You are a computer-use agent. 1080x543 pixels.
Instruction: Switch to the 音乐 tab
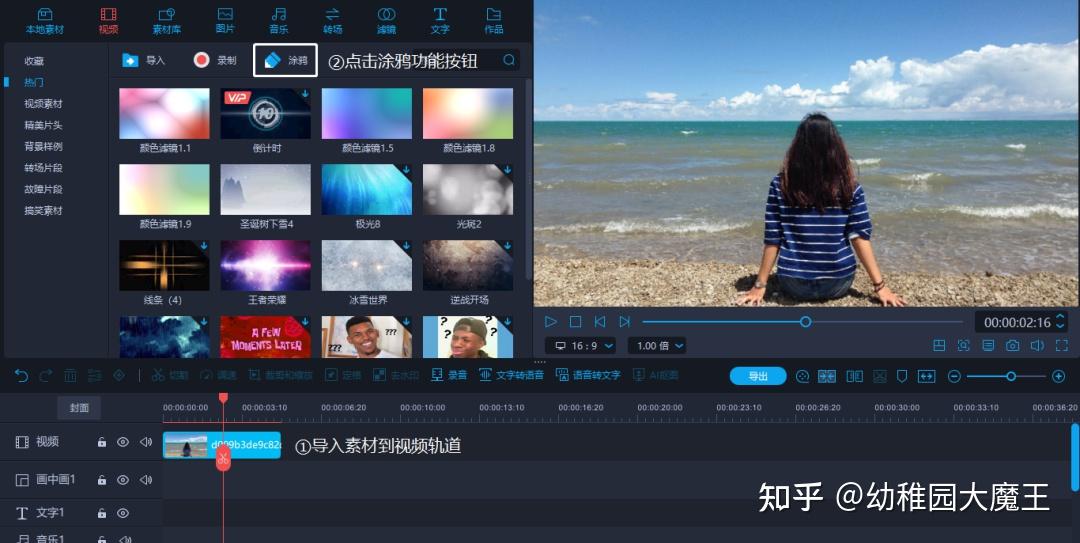[278, 21]
